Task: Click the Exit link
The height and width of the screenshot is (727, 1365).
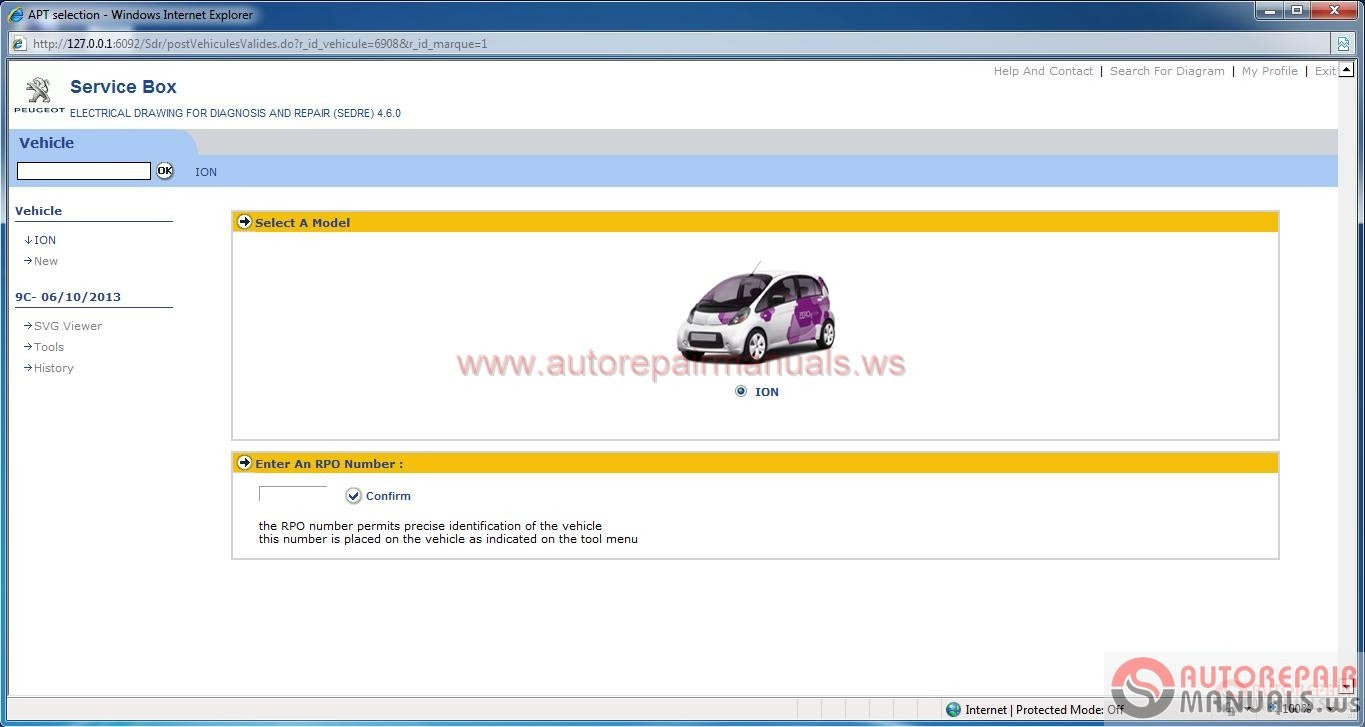Action: 1325,71
